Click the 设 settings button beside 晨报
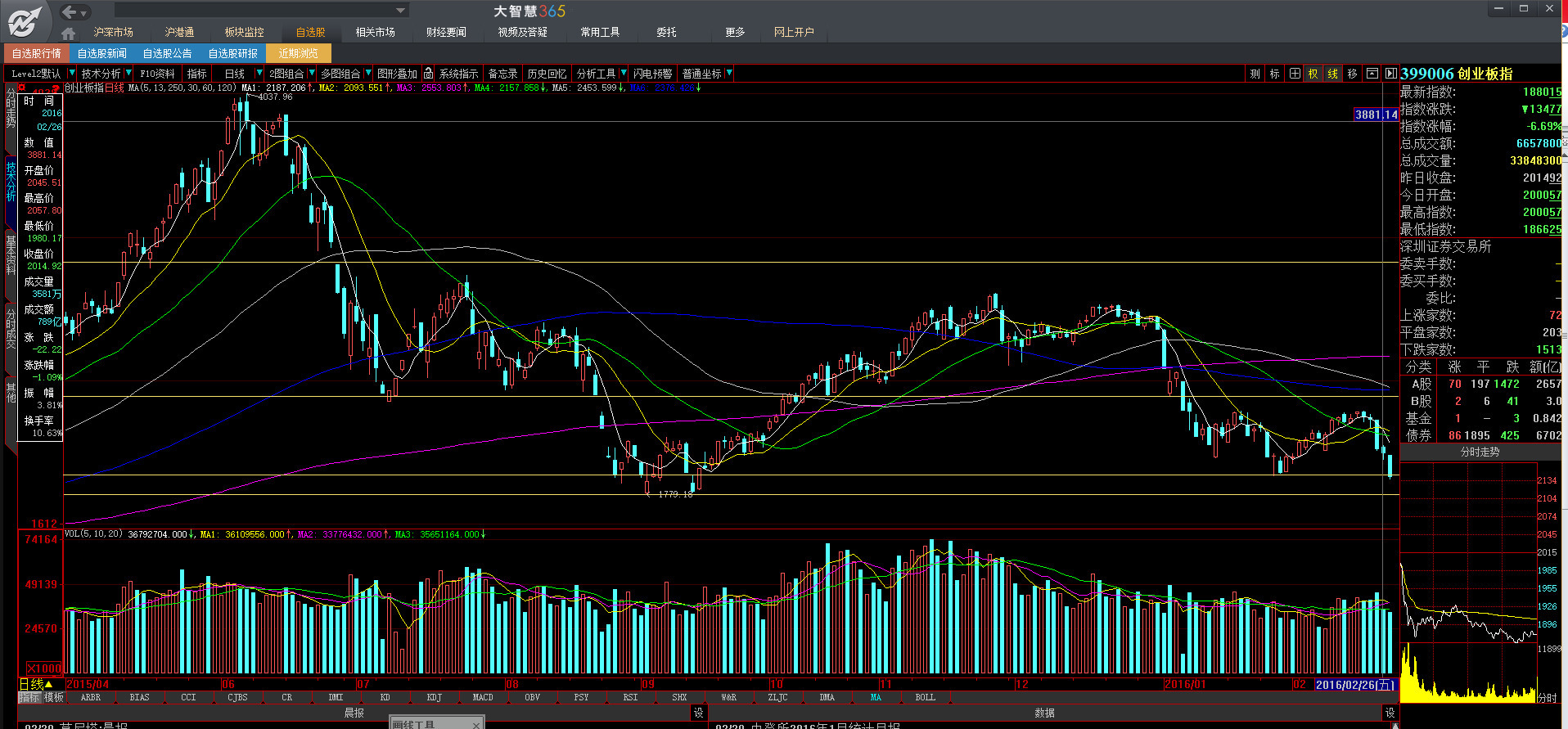The height and width of the screenshot is (729, 1568). point(698,713)
